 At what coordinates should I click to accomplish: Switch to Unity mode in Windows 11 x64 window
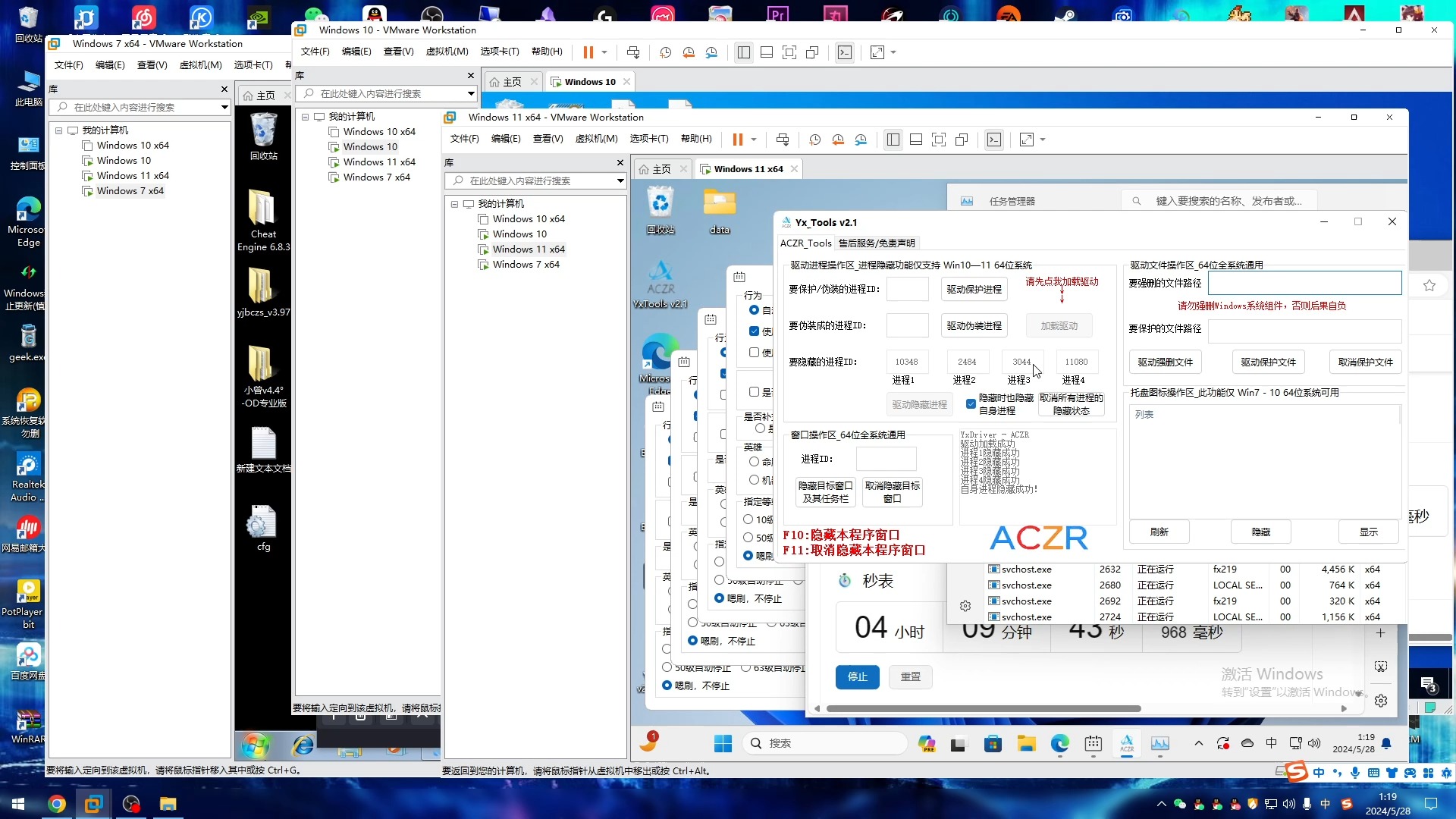click(x=962, y=140)
